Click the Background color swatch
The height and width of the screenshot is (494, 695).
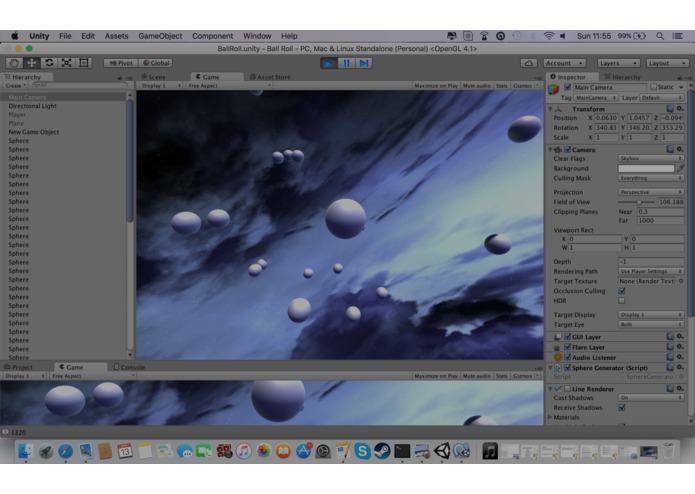(646, 168)
